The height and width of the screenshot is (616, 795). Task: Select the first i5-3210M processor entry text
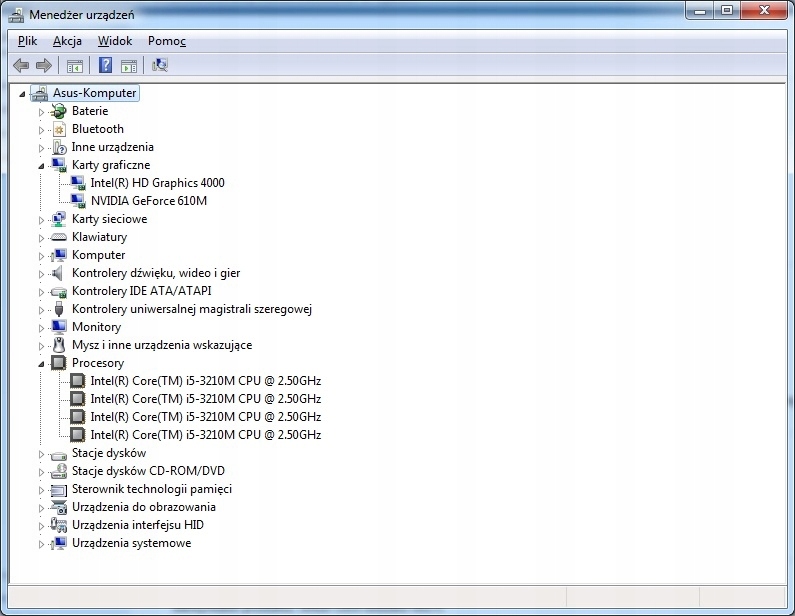[206, 381]
